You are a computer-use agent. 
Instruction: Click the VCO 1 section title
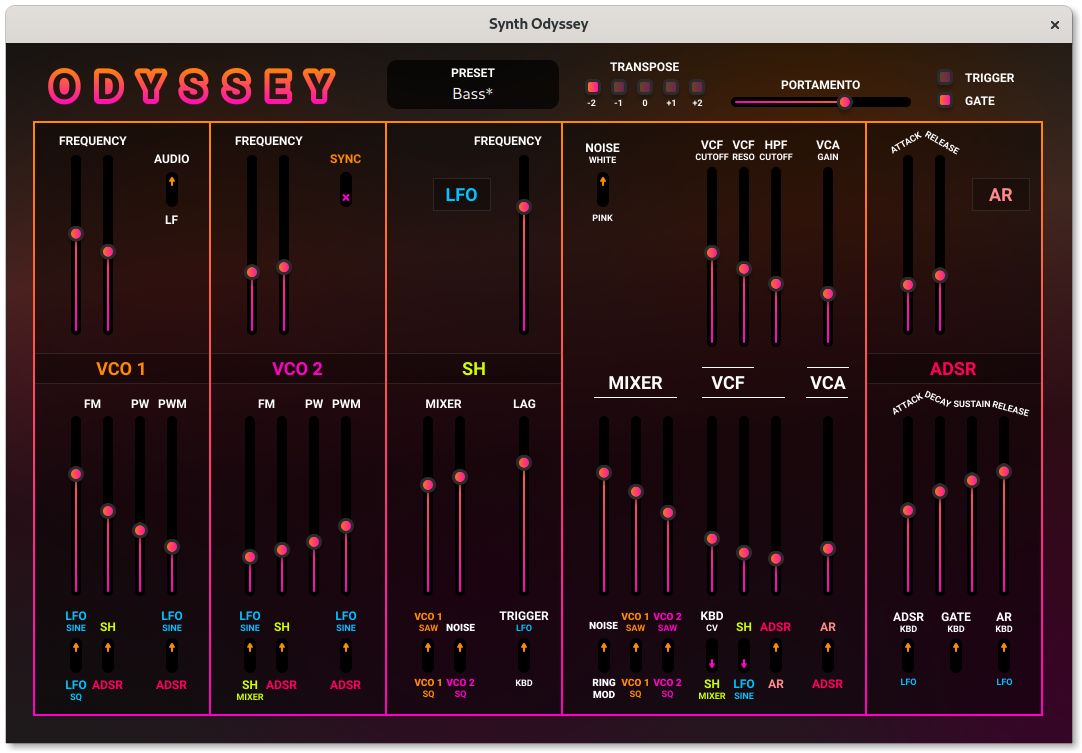tap(121, 369)
